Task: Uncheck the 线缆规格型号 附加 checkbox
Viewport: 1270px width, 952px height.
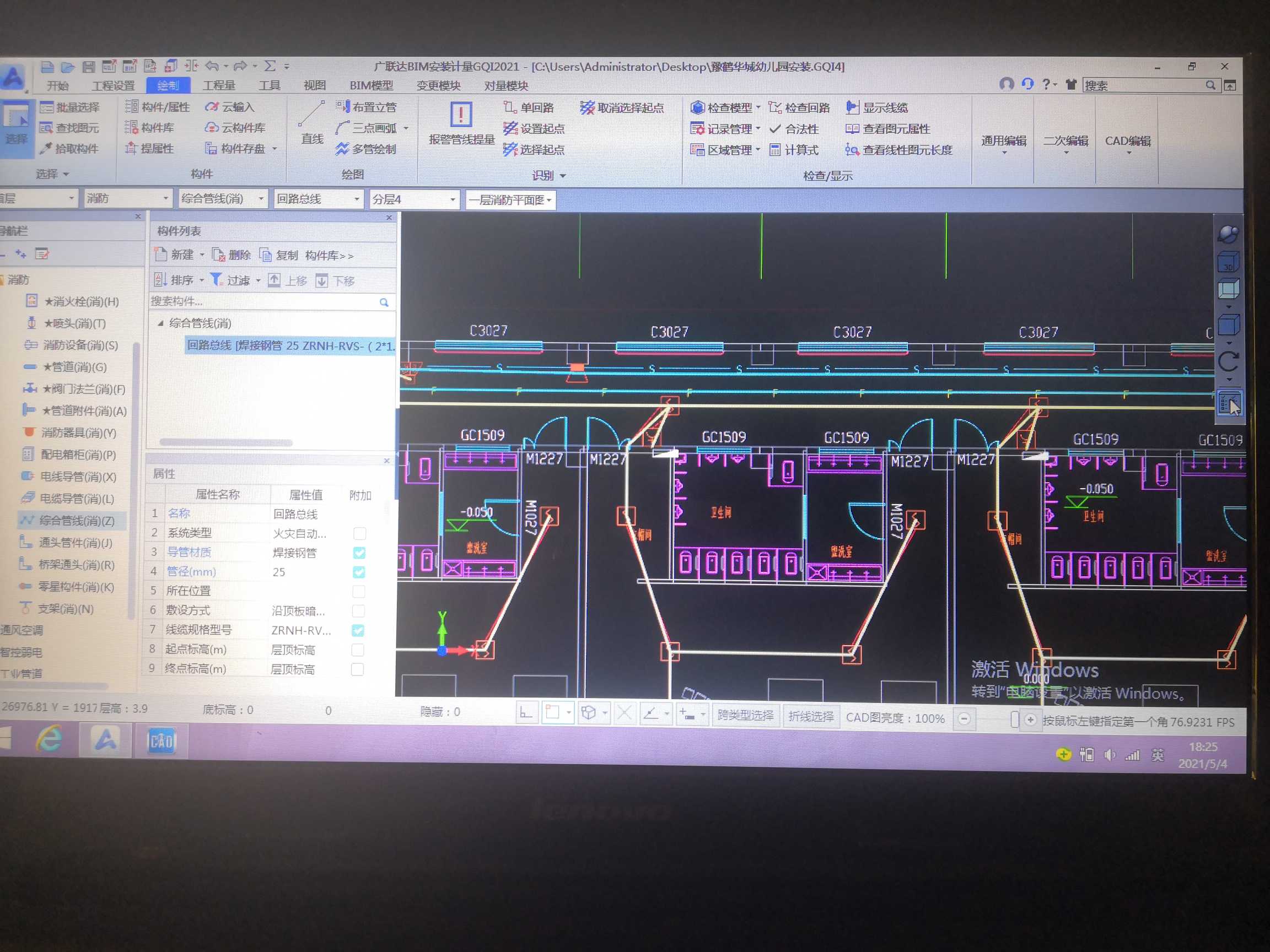Action: tap(358, 630)
